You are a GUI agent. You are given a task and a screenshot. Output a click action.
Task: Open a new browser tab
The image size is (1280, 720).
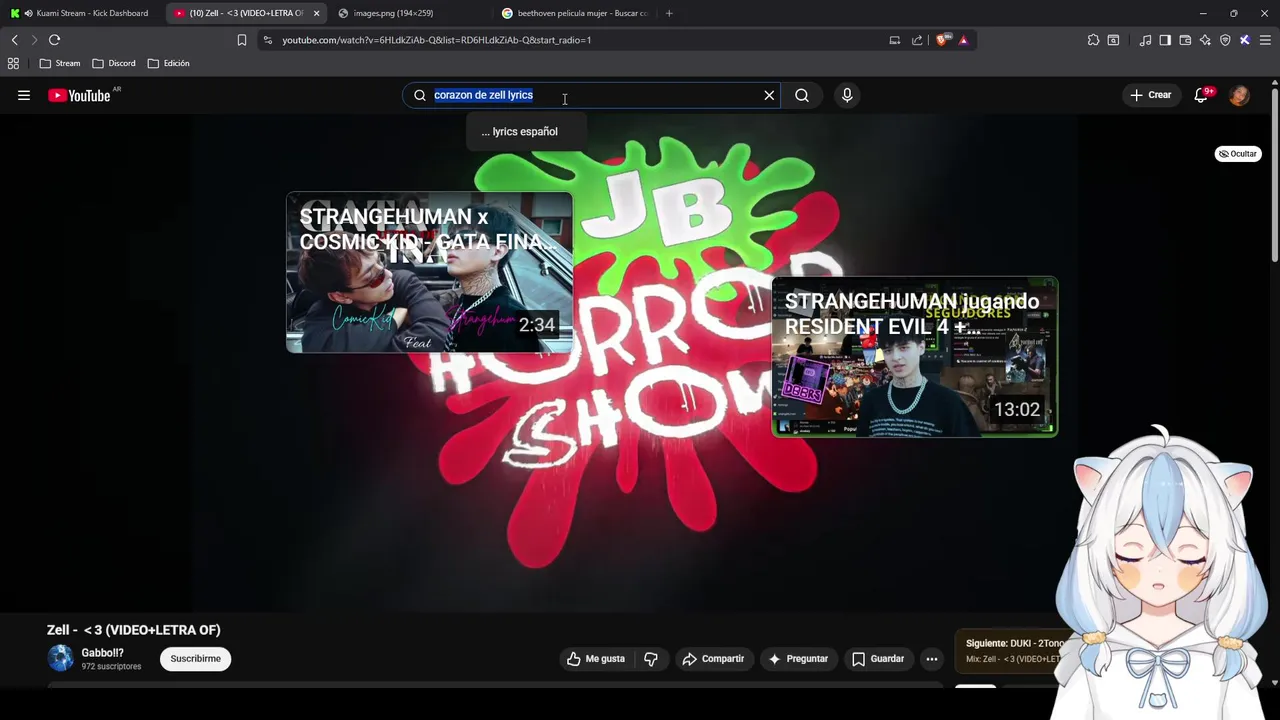coord(669,13)
